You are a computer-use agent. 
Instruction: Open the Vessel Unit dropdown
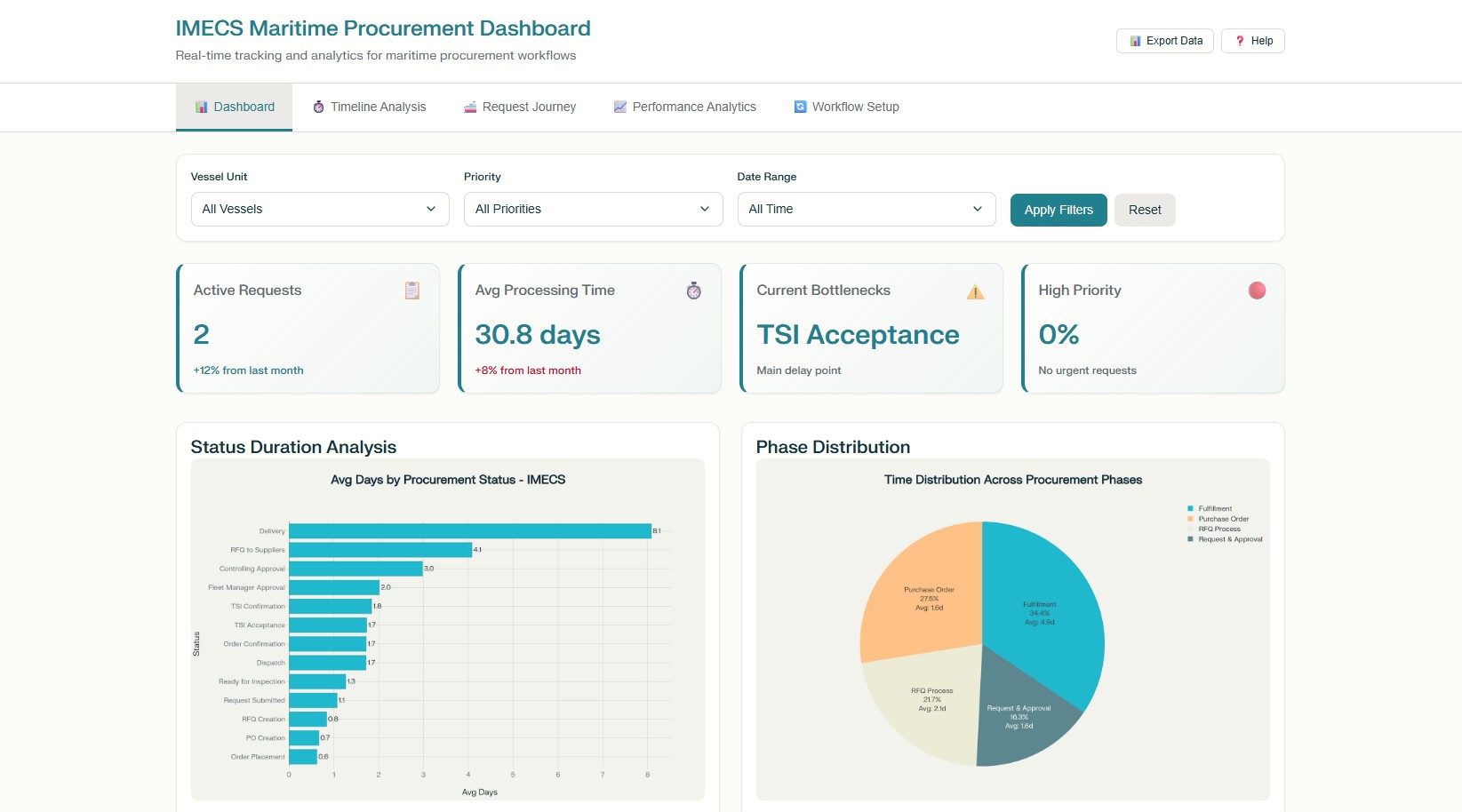pyautogui.click(x=320, y=209)
